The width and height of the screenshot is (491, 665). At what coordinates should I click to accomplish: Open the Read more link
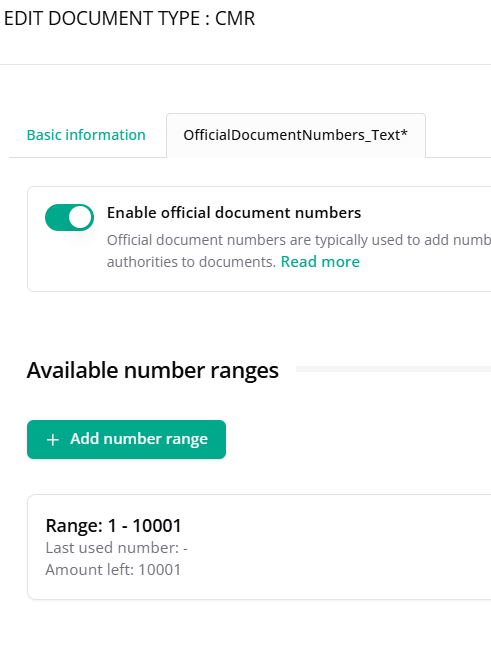point(320,262)
